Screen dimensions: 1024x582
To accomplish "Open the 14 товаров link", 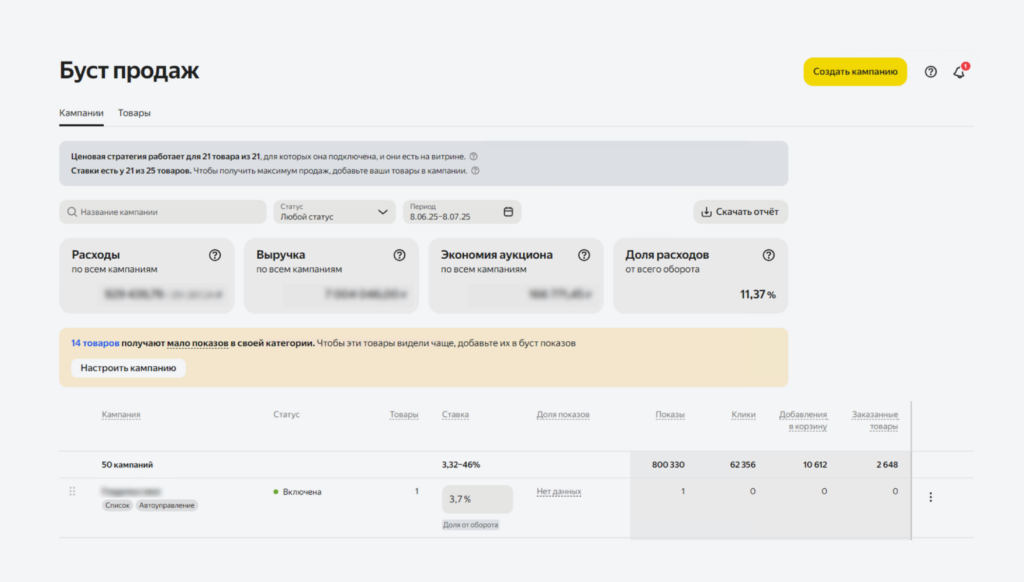I will tap(95, 343).
